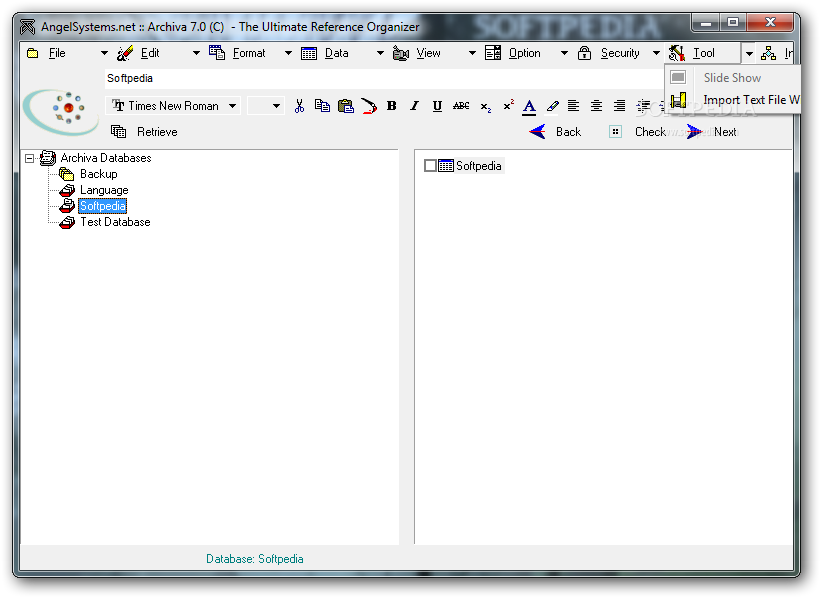
Task: Center-align the text
Action: (x=596, y=106)
